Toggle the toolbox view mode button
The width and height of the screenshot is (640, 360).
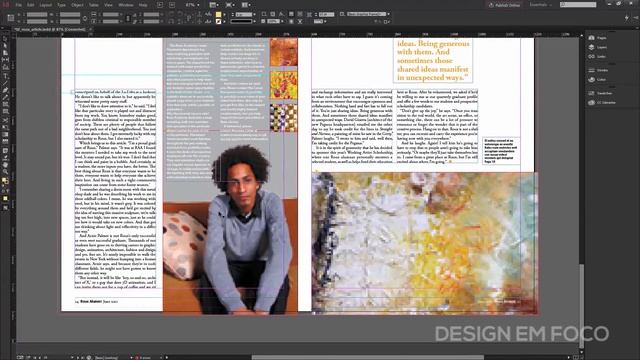coord(5,208)
